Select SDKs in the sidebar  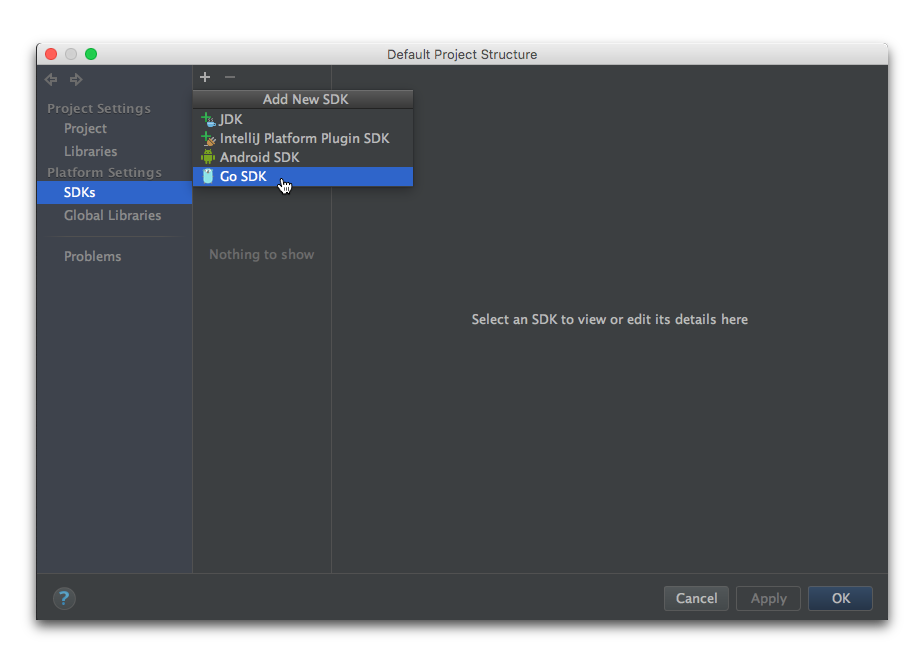[x=114, y=192]
